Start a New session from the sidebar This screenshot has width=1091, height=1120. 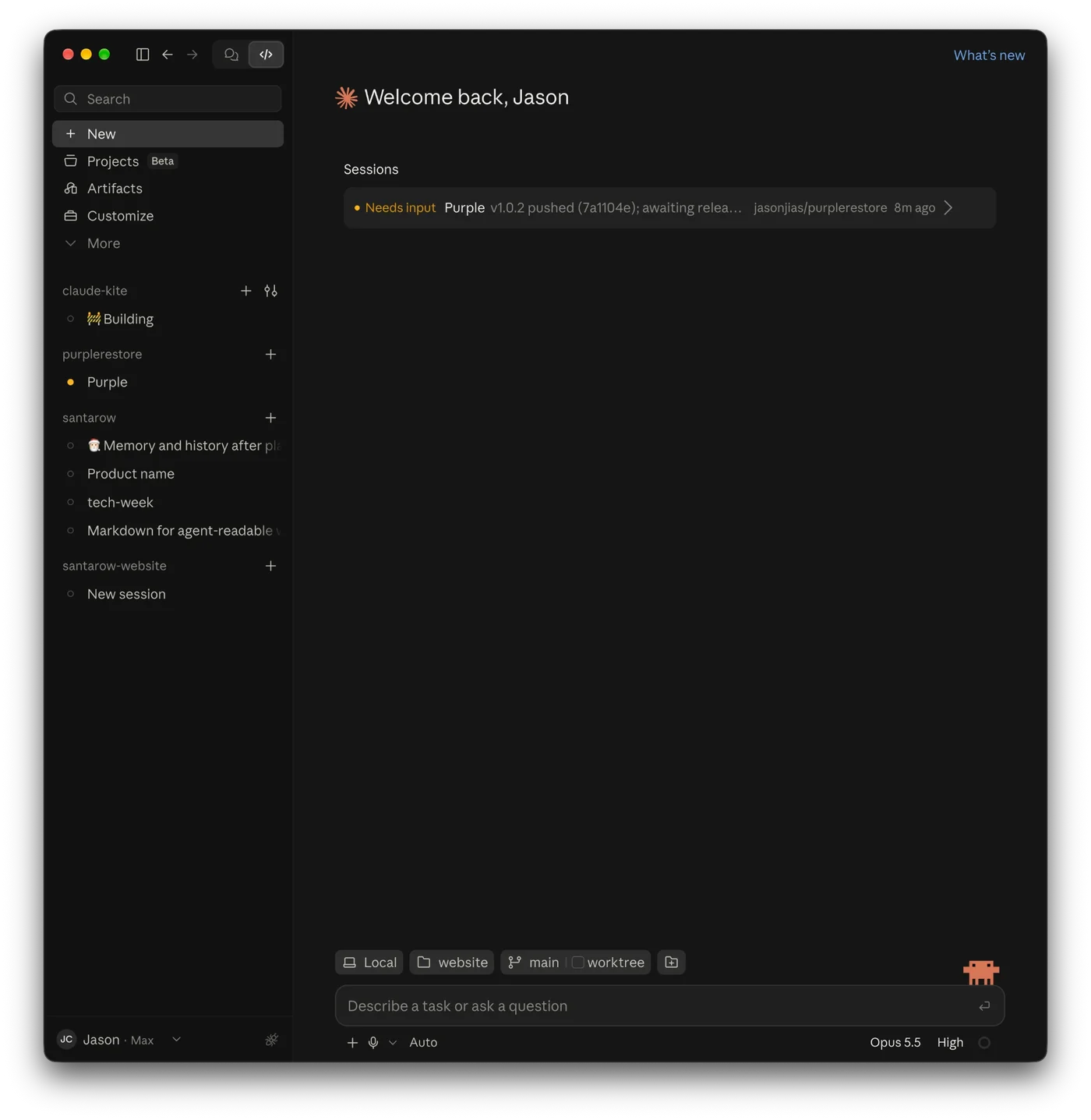coord(168,134)
